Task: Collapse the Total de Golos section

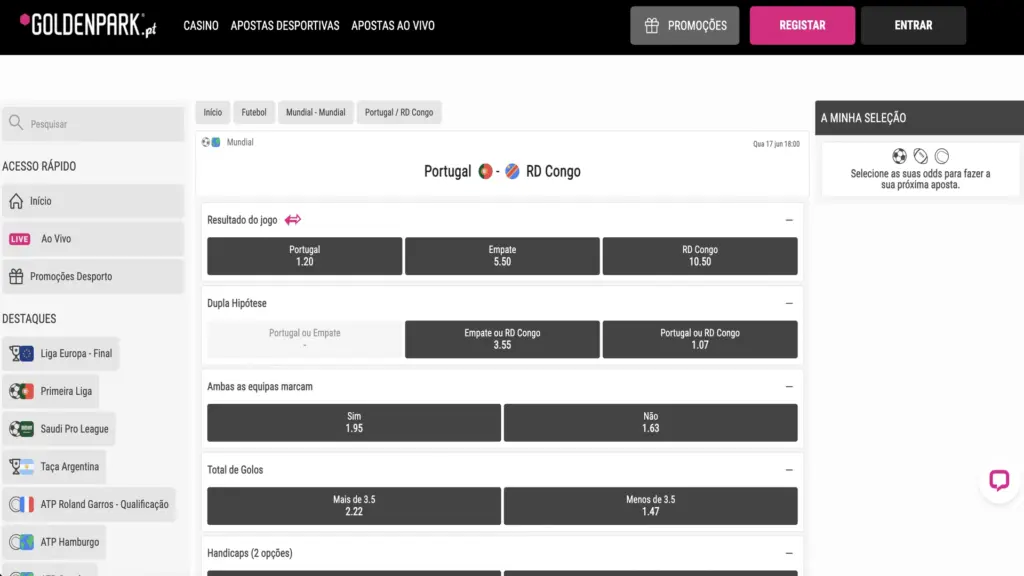Action: coord(789,470)
